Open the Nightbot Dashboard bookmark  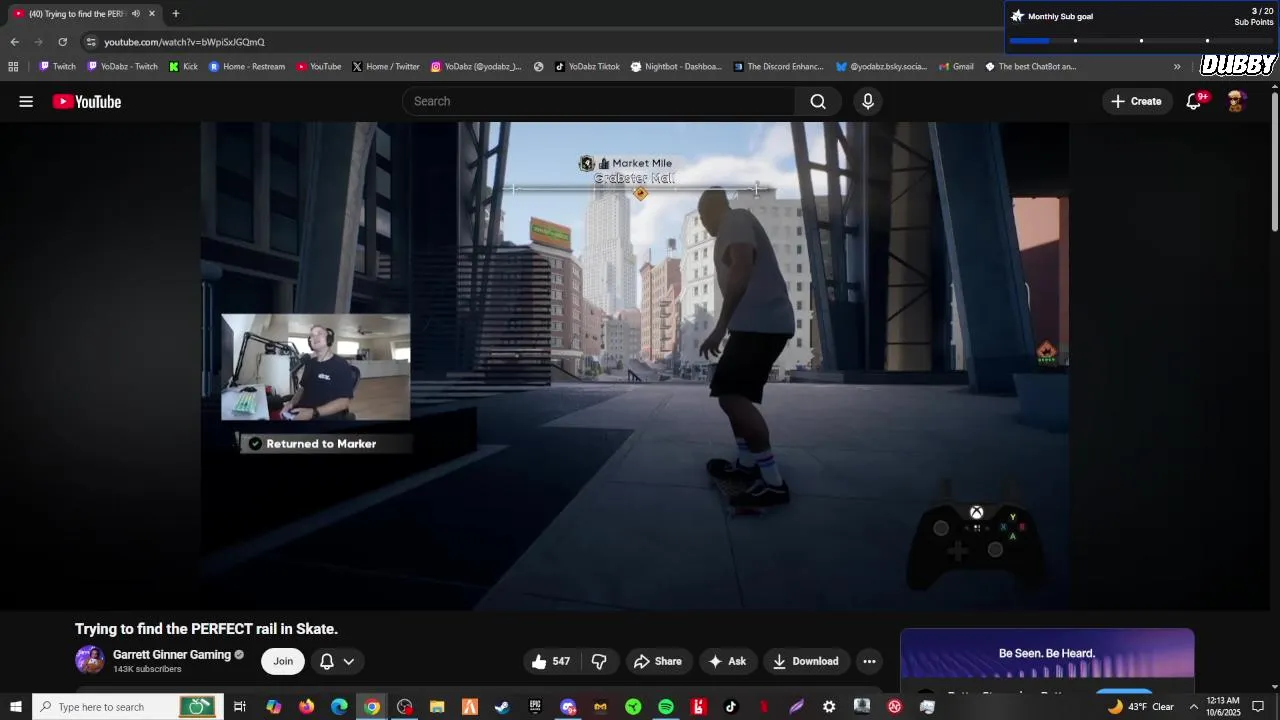(x=676, y=67)
